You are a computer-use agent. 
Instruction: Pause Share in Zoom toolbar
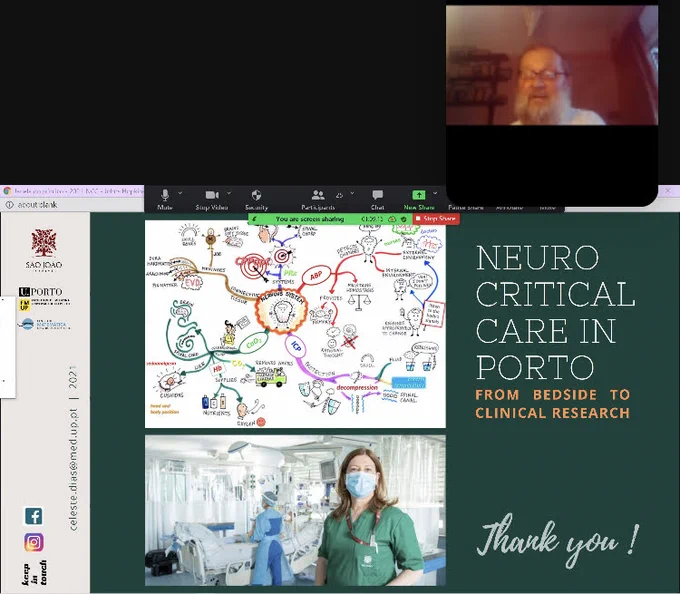[x=466, y=207]
